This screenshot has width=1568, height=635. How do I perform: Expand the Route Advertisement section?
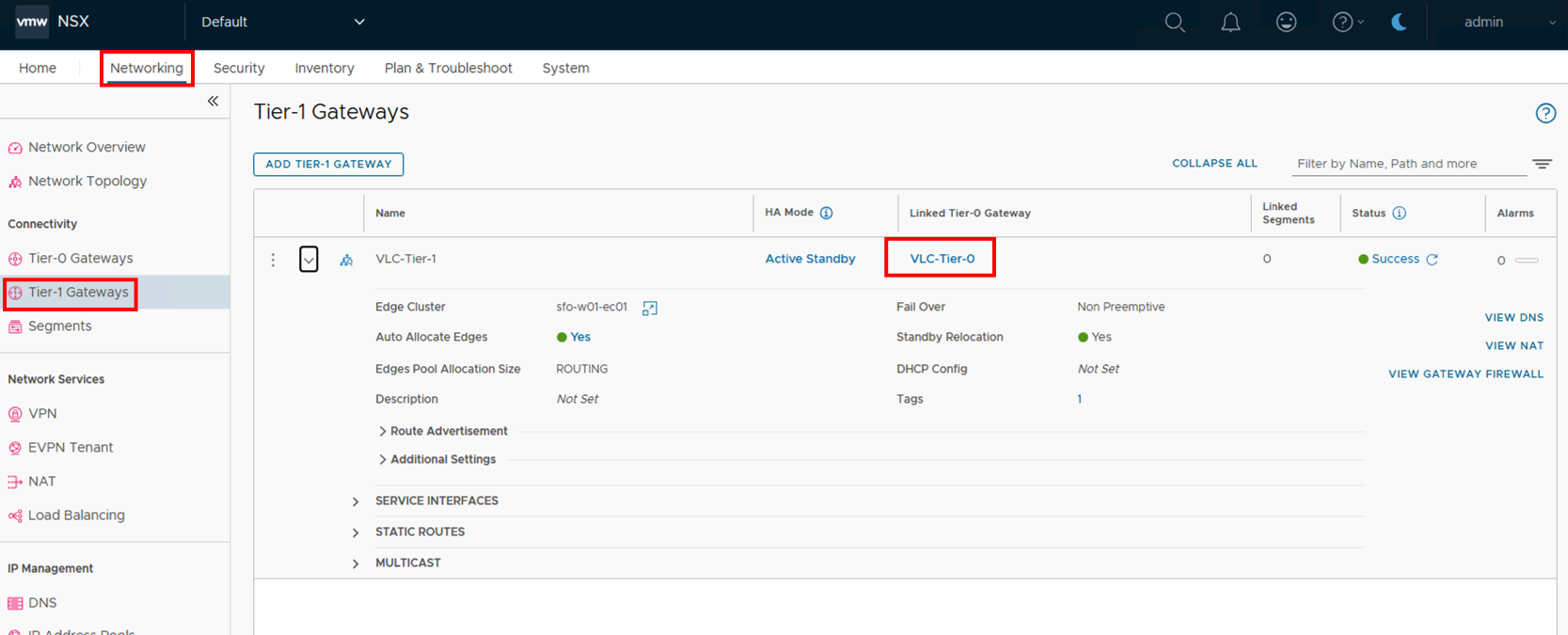pos(383,432)
